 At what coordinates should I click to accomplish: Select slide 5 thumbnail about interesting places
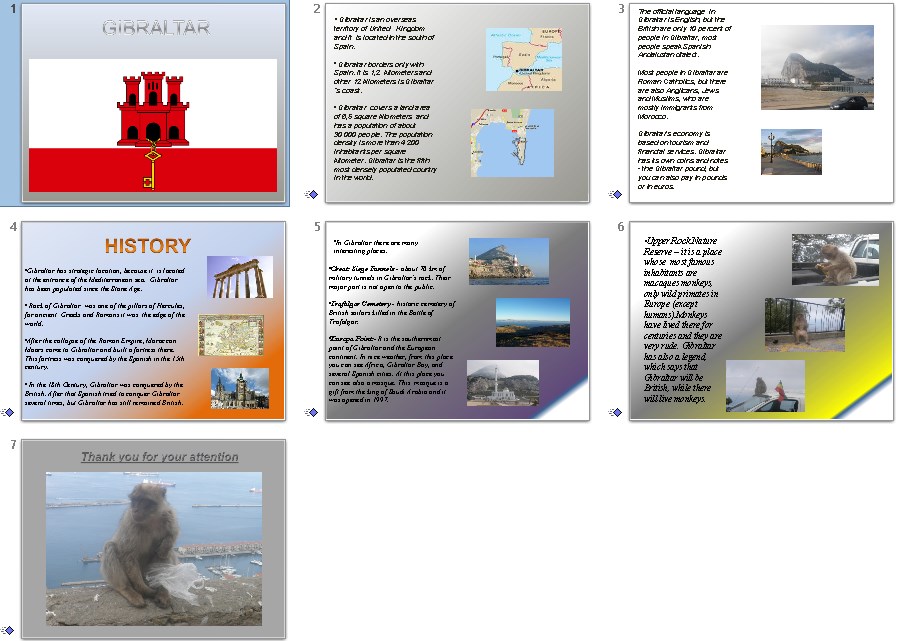tap(457, 320)
